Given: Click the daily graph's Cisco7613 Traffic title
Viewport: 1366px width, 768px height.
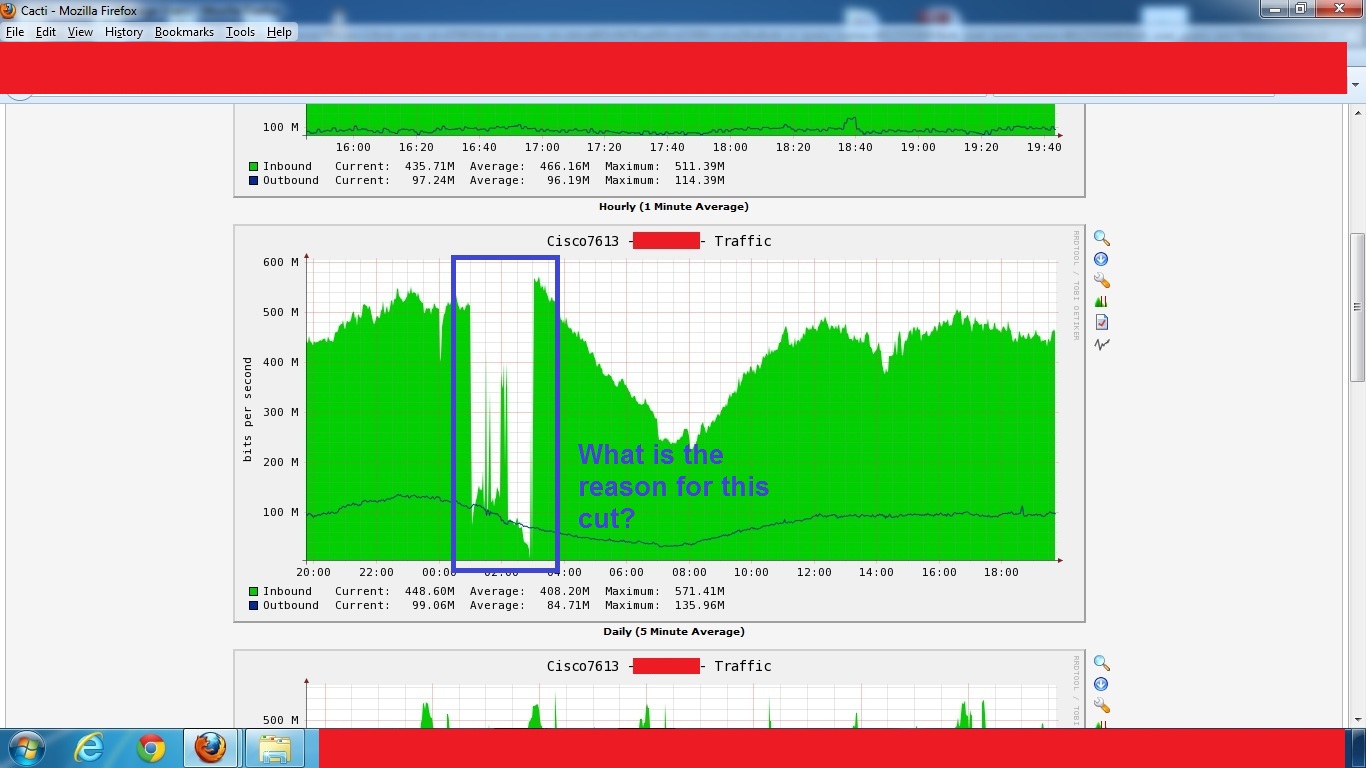Looking at the screenshot, I should [x=659, y=241].
